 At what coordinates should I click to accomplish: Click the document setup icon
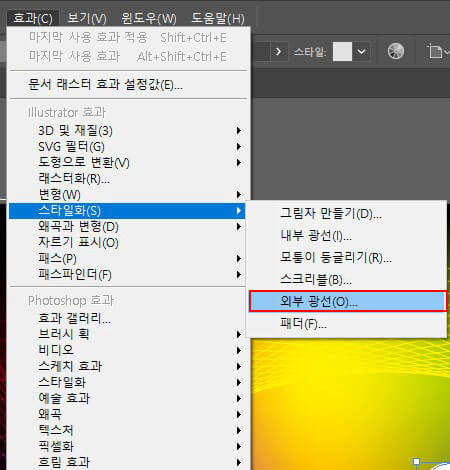436,52
